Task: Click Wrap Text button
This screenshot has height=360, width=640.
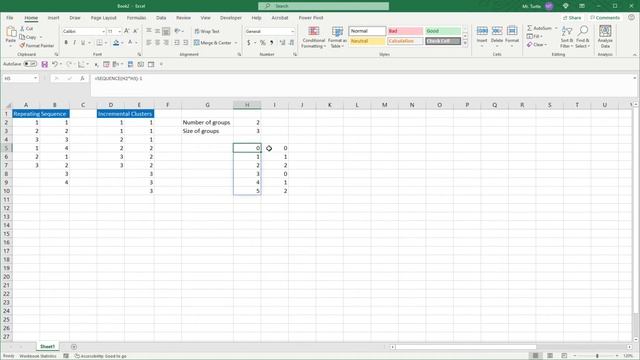Action: (x=207, y=31)
